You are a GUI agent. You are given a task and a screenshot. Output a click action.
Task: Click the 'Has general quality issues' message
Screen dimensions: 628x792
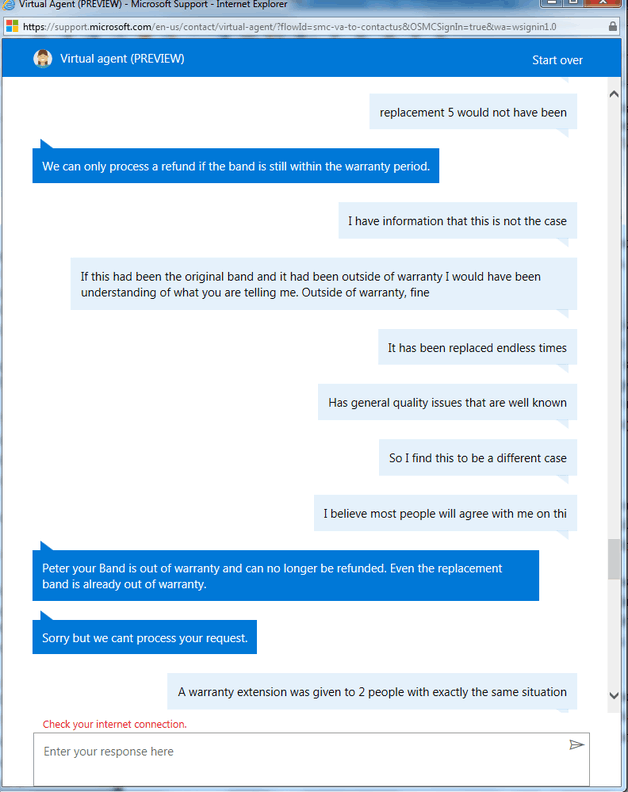click(447, 403)
